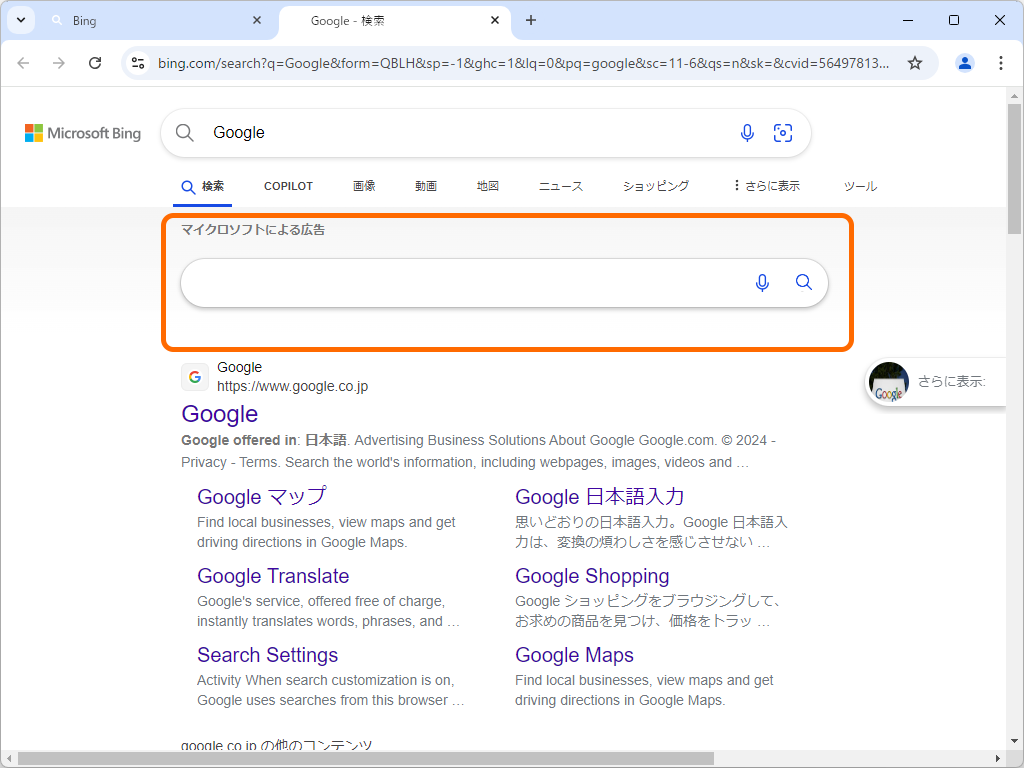The image size is (1024, 768).
Task: Open the Google Translate link
Action: [272, 576]
